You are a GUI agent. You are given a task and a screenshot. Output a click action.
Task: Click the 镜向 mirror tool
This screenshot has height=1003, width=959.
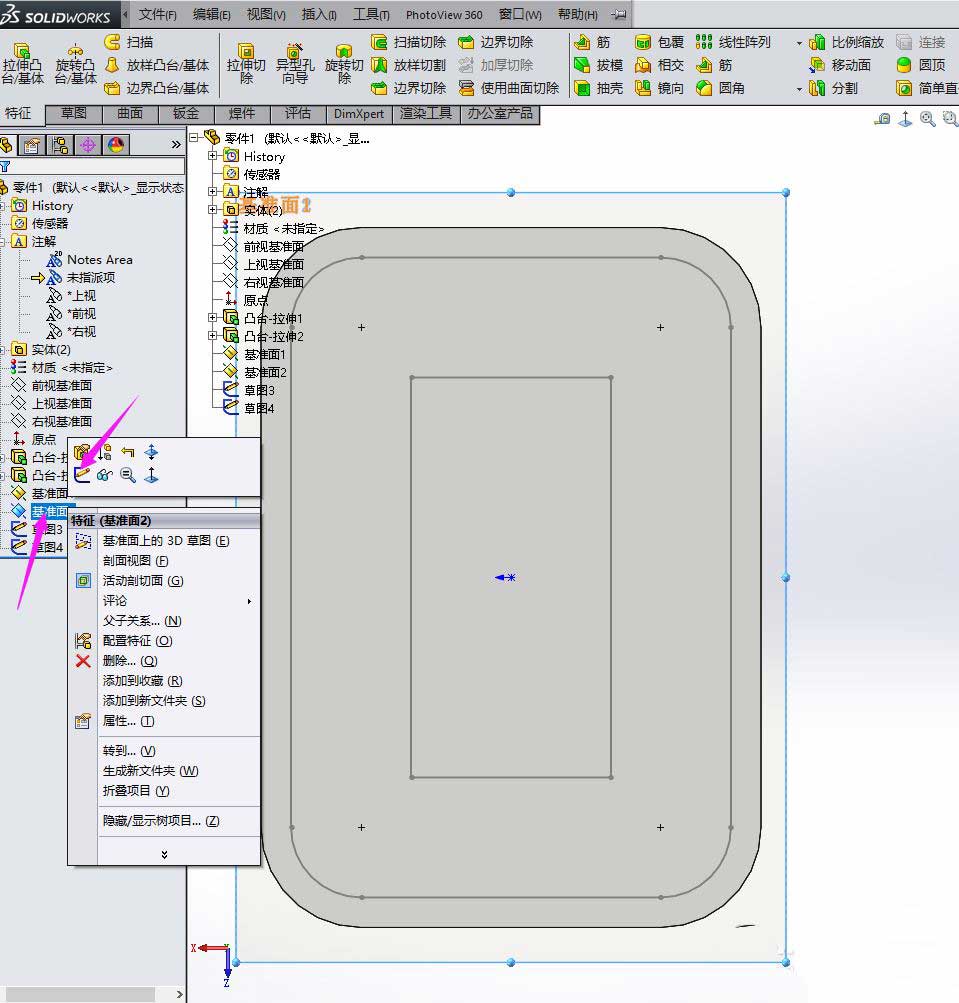(660, 88)
